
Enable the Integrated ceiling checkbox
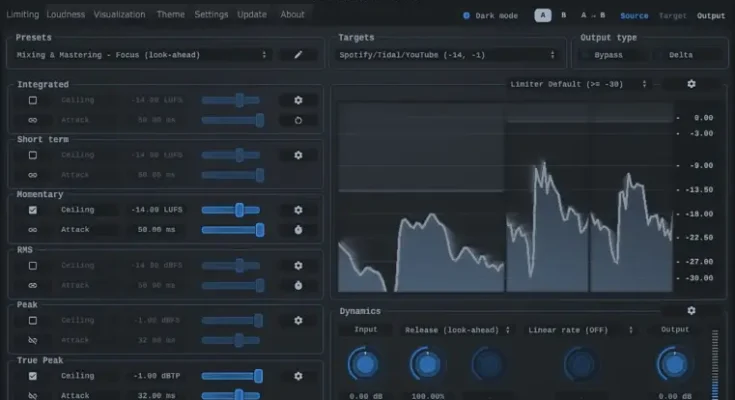(x=33, y=100)
